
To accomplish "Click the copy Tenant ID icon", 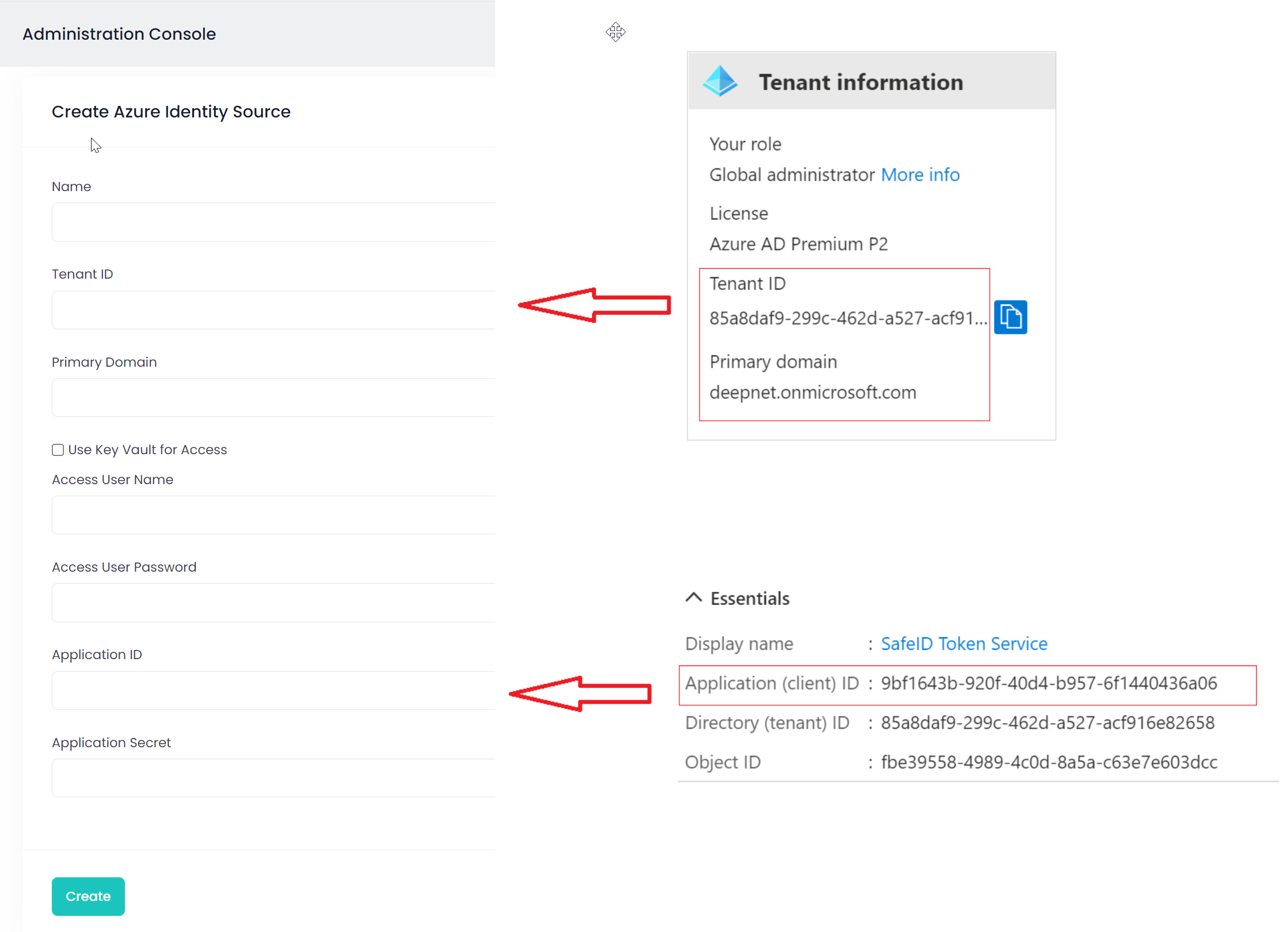I will tap(1010, 317).
